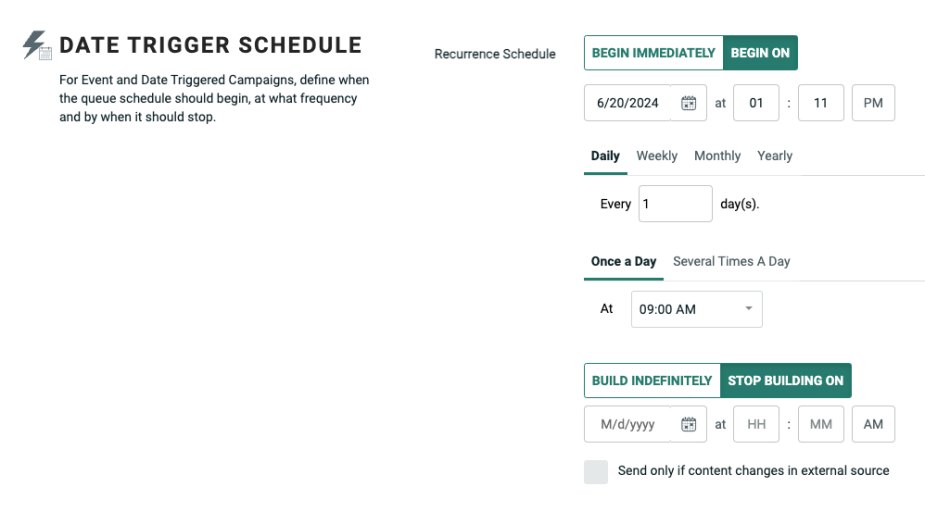Viewport: 925px width, 512px height.
Task: Select the Begin On option
Action: pyautogui.click(x=760, y=53)
